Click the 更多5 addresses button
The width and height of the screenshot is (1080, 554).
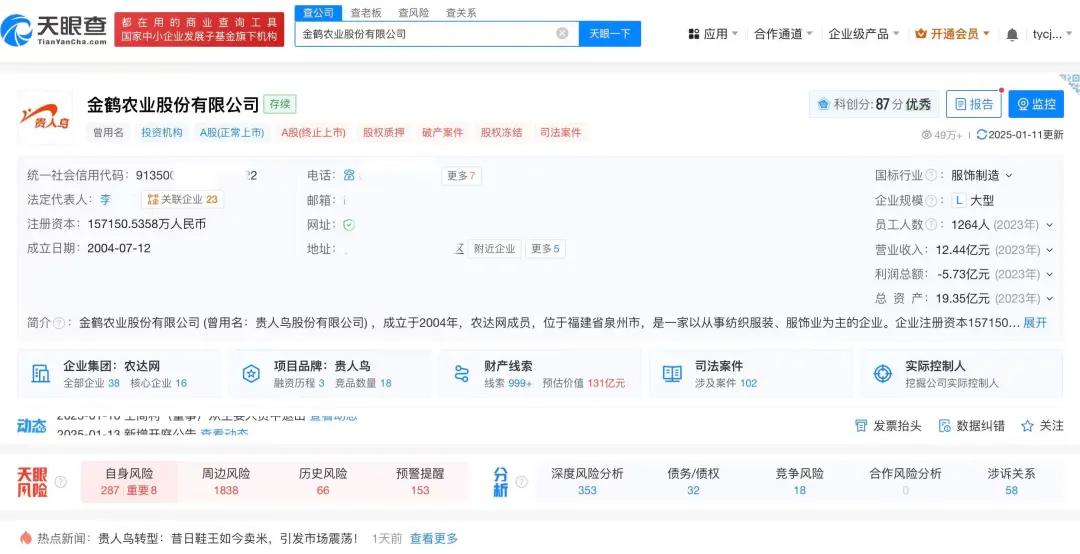(546, 249)
